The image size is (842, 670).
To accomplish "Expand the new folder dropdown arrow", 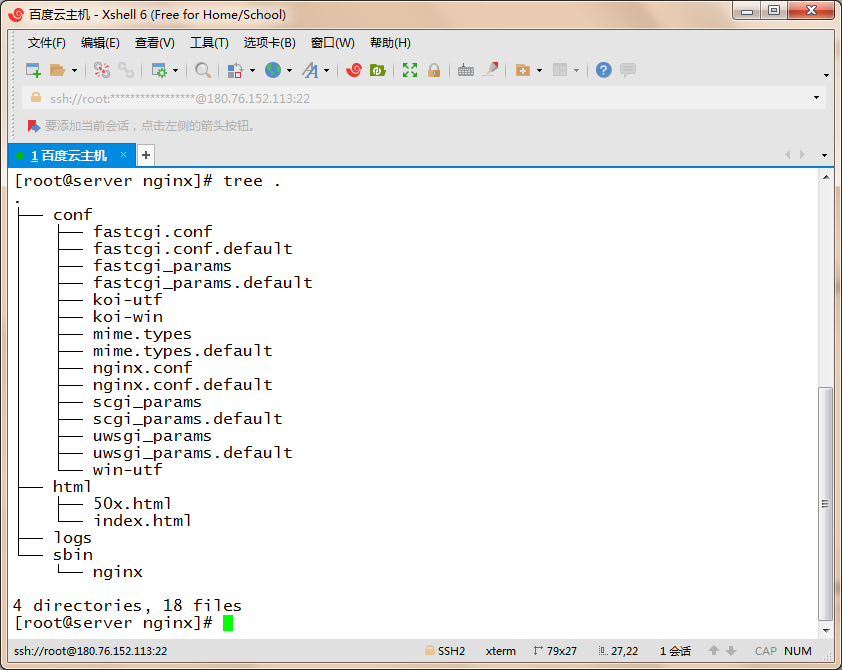I will [x=540, y=70].
